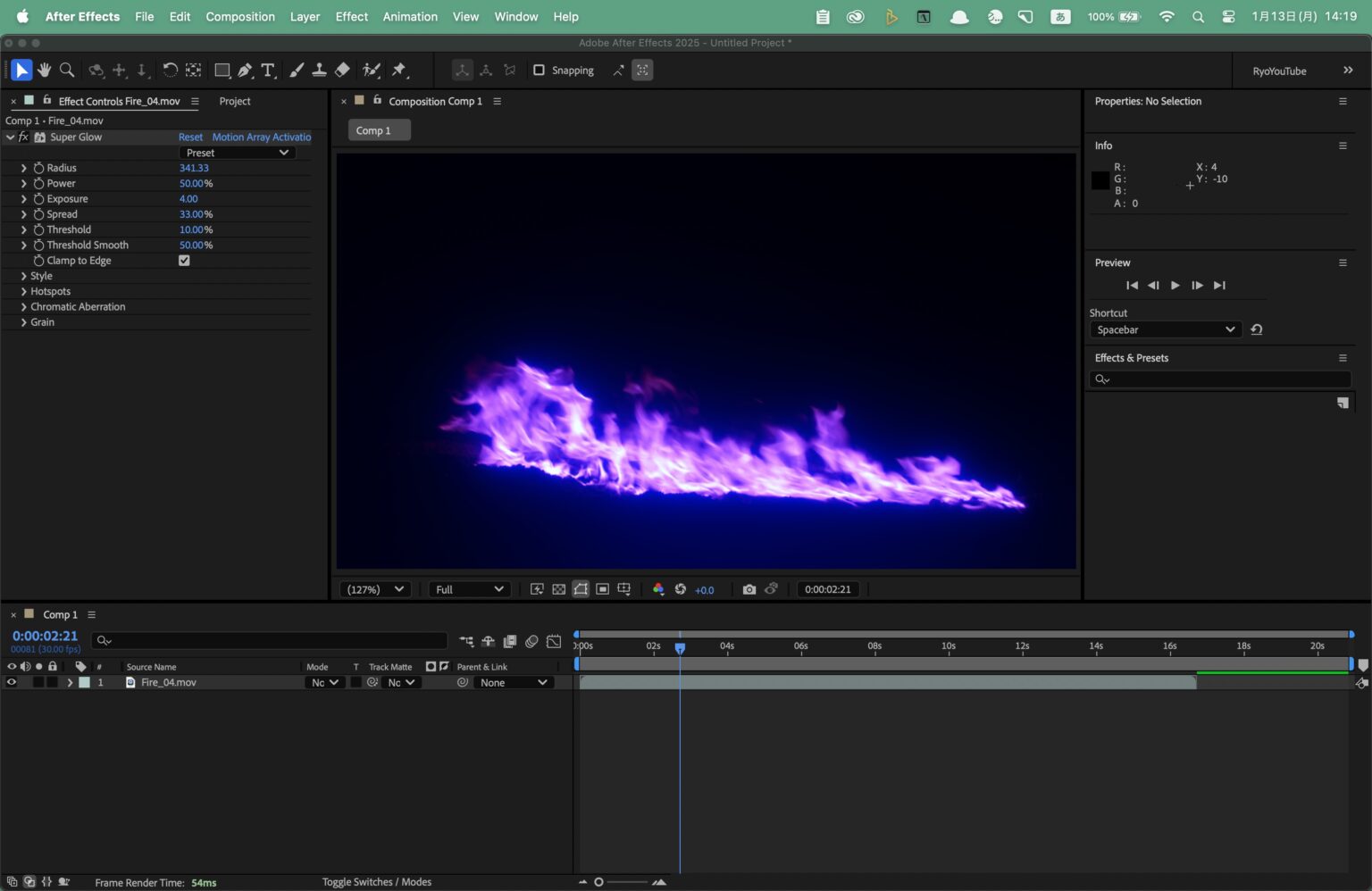Click Reset on the Super Glow effect
This screenshot has width=1372, height=891.
click(190, 137)
